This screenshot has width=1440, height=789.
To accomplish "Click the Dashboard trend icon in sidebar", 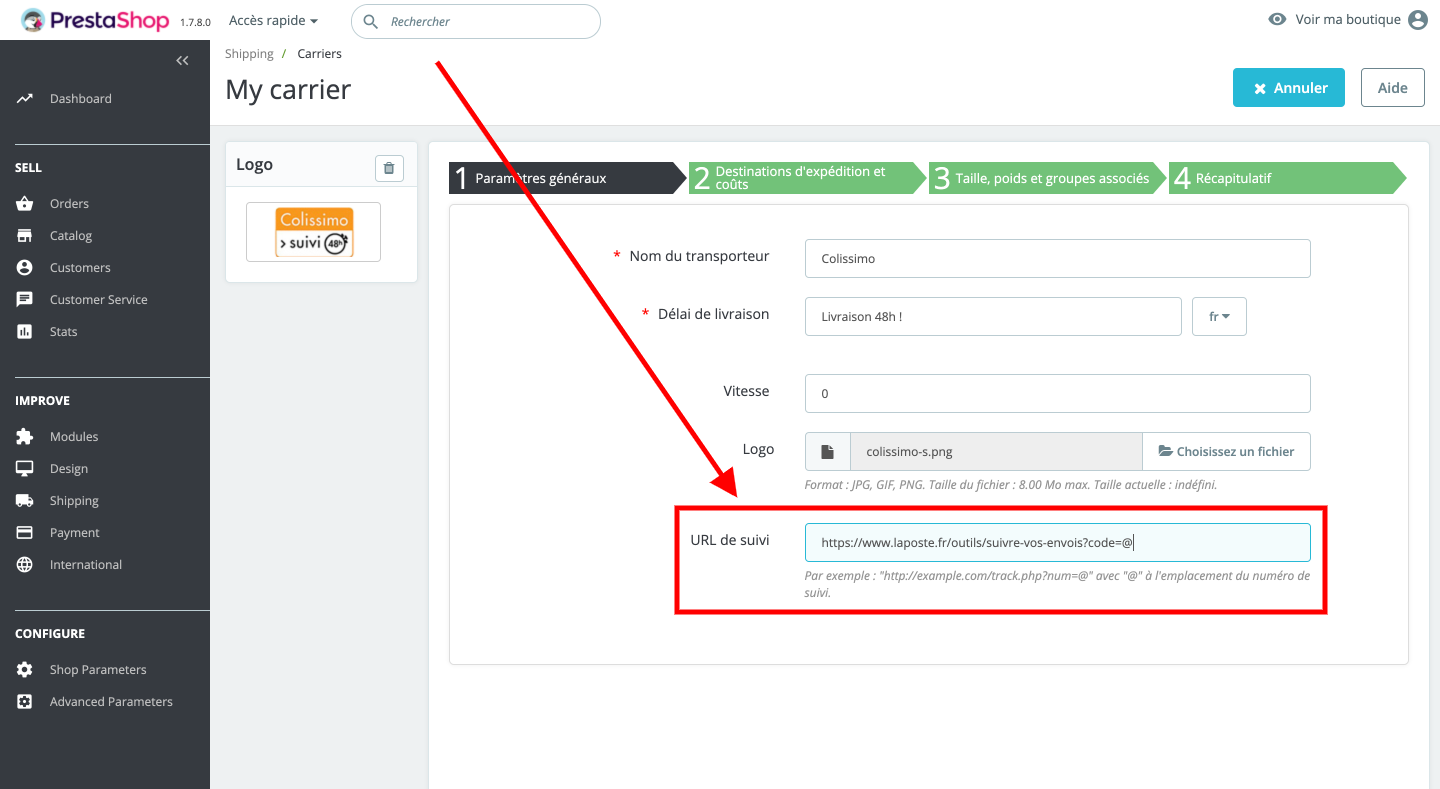I will [25, 99].
